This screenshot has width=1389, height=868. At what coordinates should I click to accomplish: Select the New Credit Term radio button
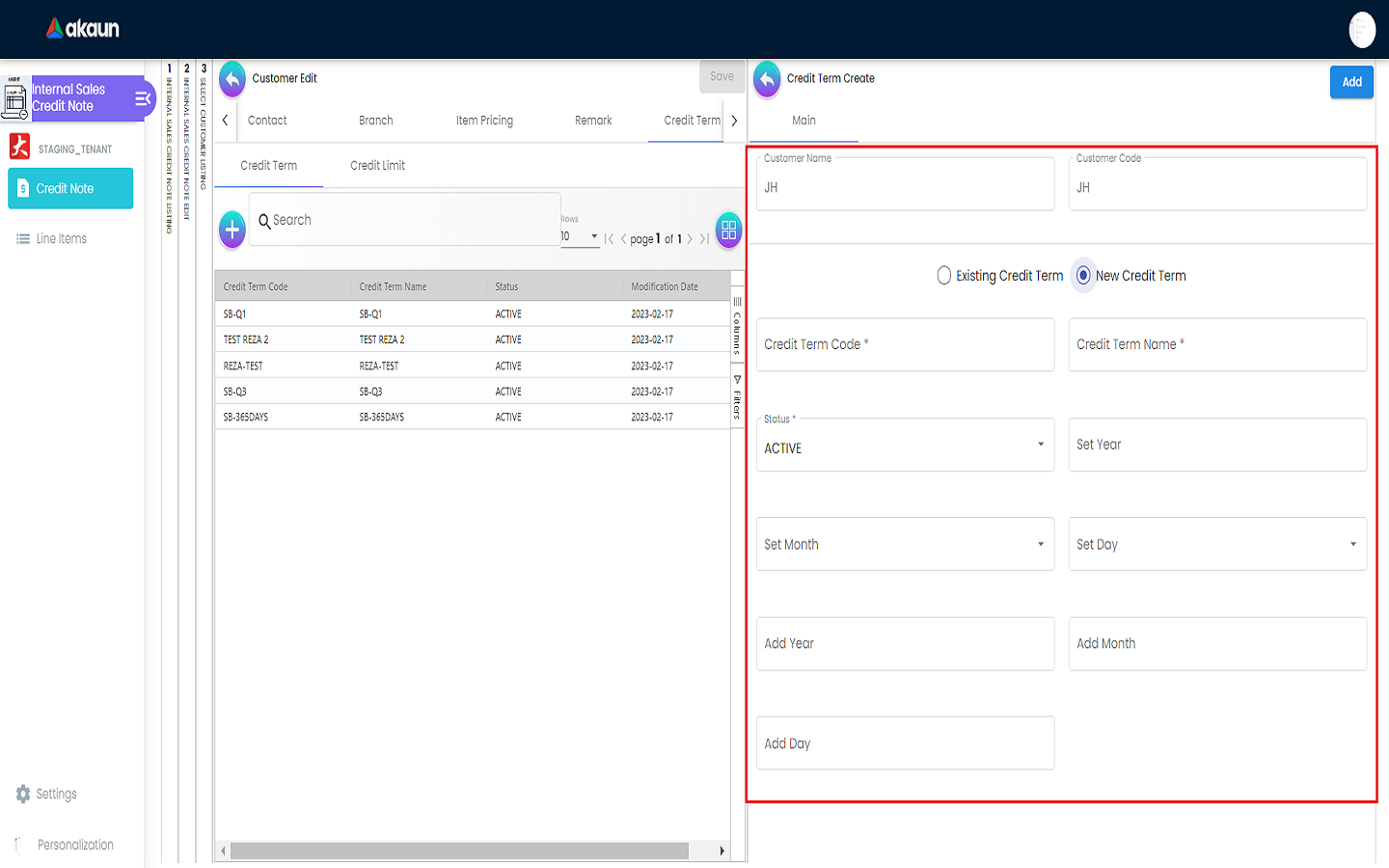1083,276
